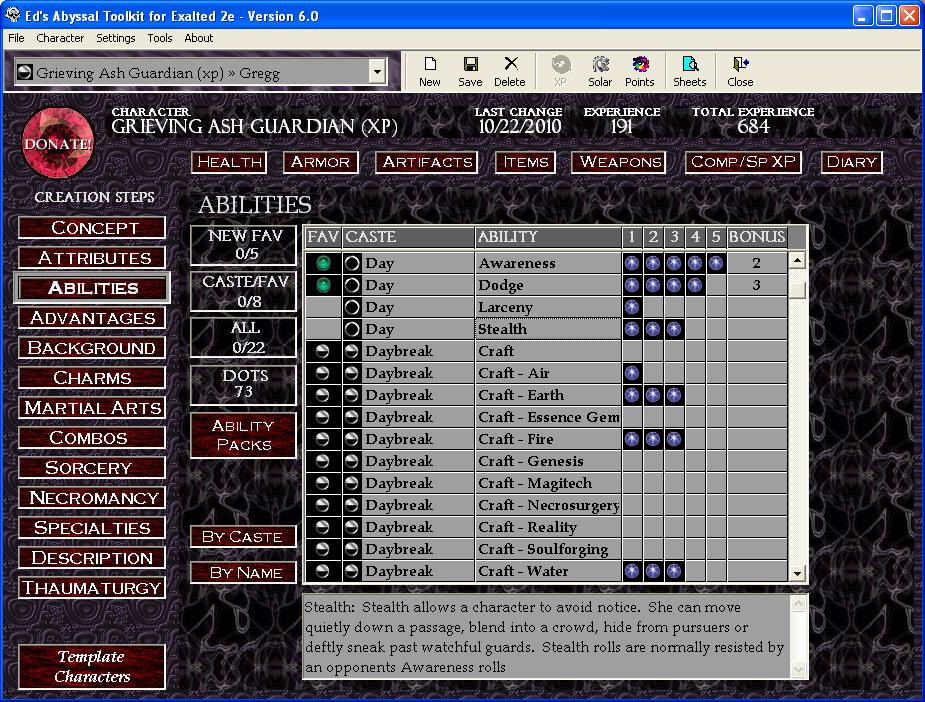
Task: Open the Solar toolkit icon
Action: [x=600, y=71]
